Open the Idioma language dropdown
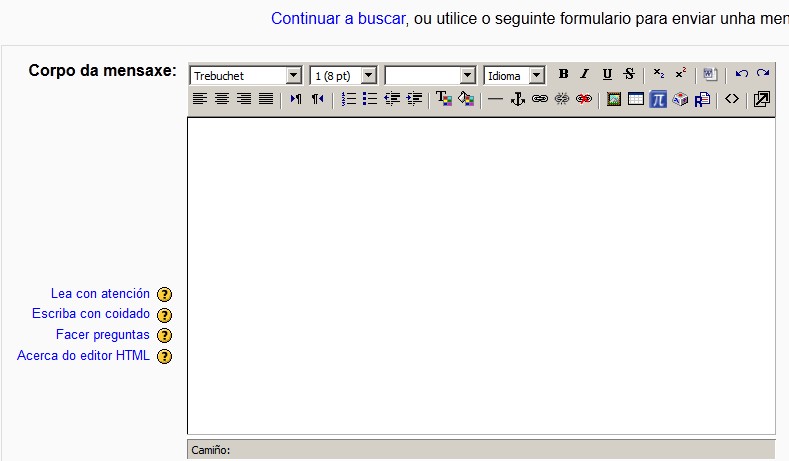This screenshot has height=461, width=789. pyautogui.click(x=514, y=76)
